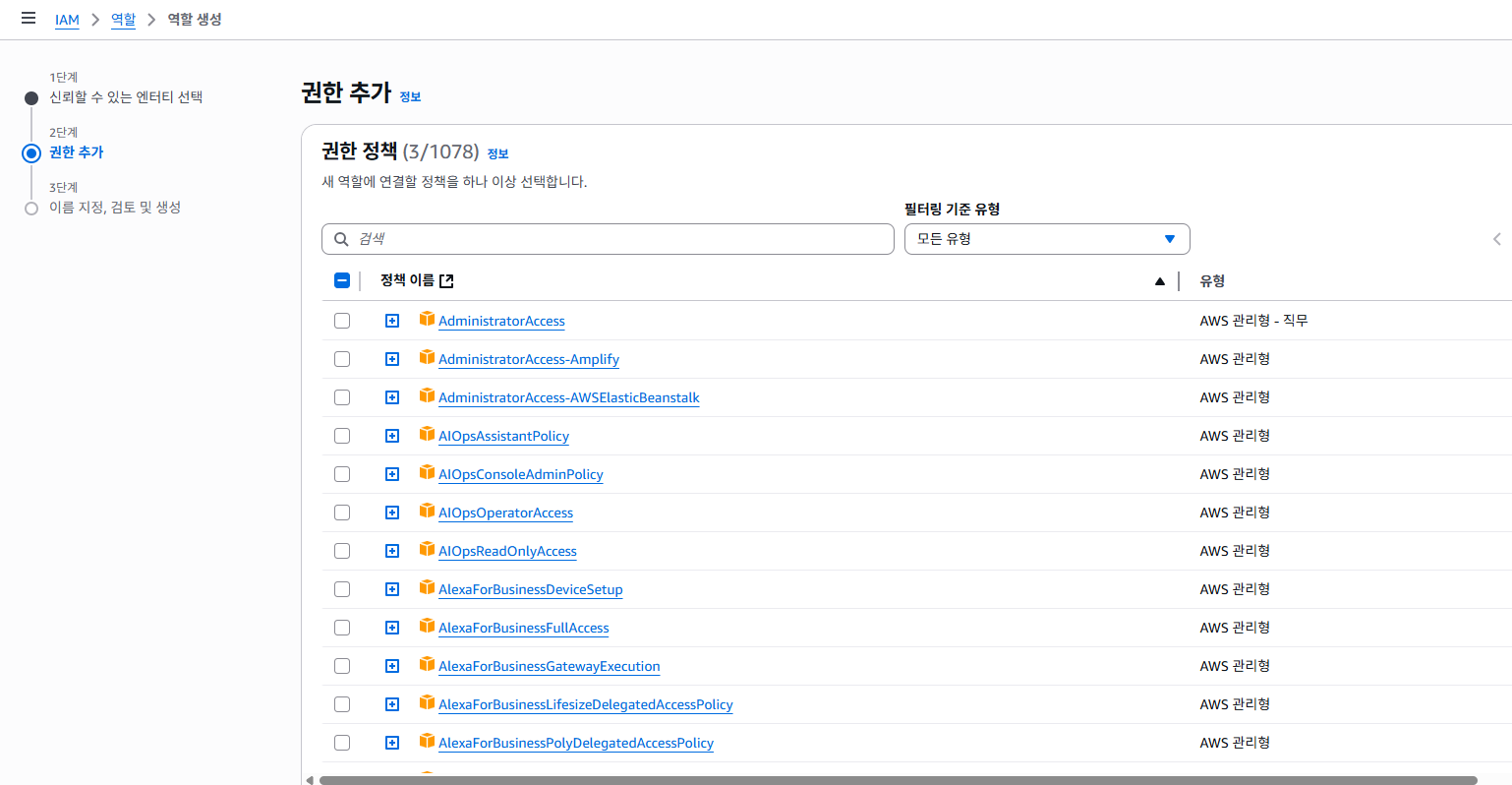Click the step 1 filled circle indicator

[x=31, y=98]
